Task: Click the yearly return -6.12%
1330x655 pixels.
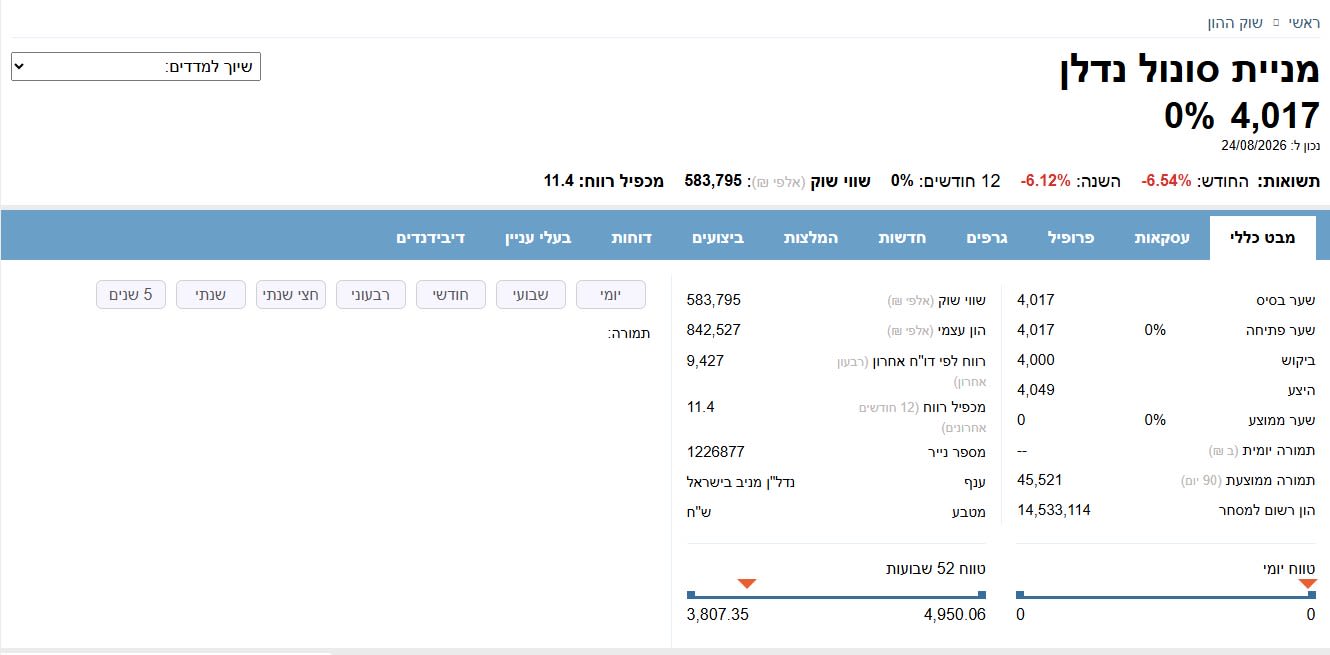Action: pos(1045,181)
